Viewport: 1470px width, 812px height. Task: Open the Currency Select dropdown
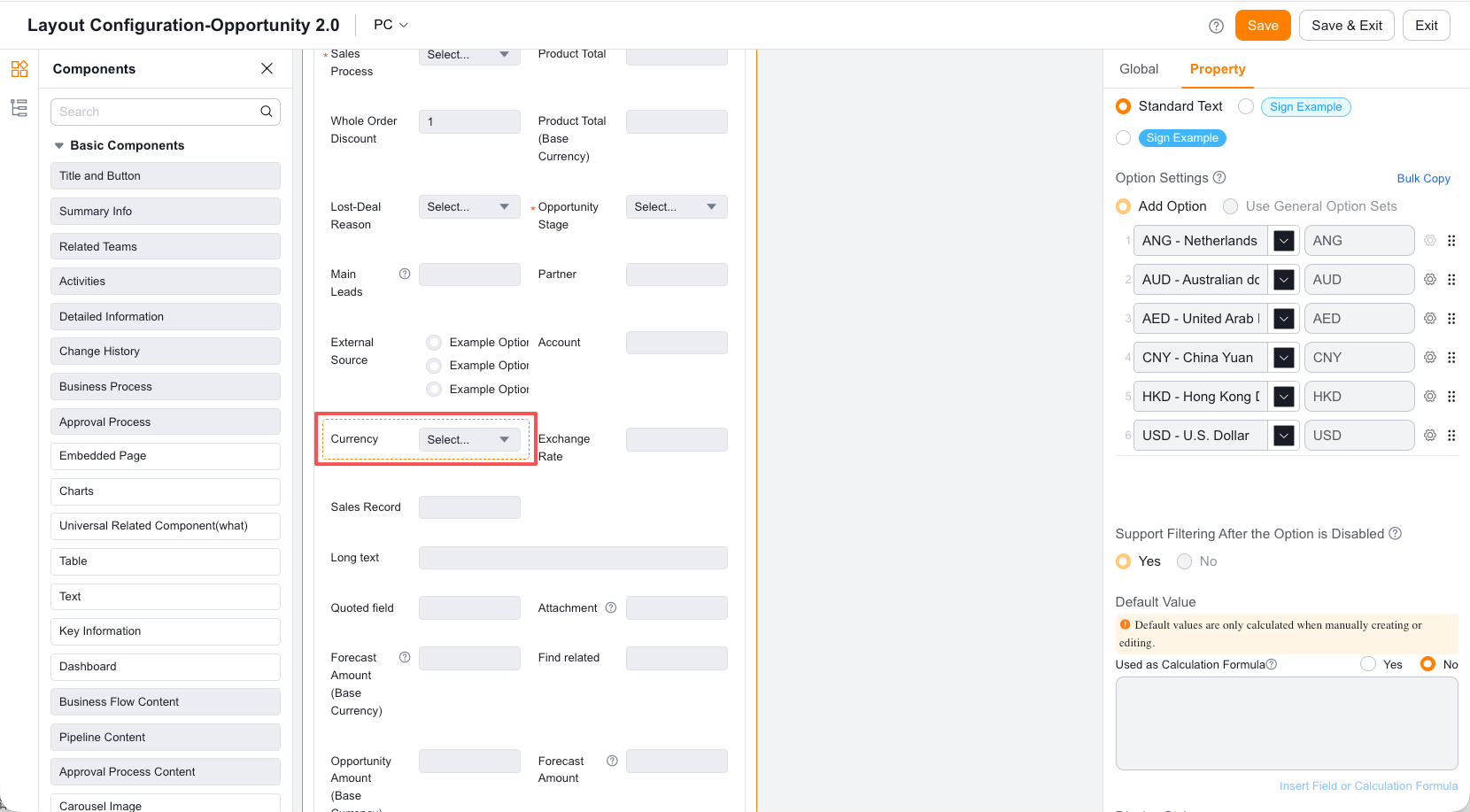(469, 439)
